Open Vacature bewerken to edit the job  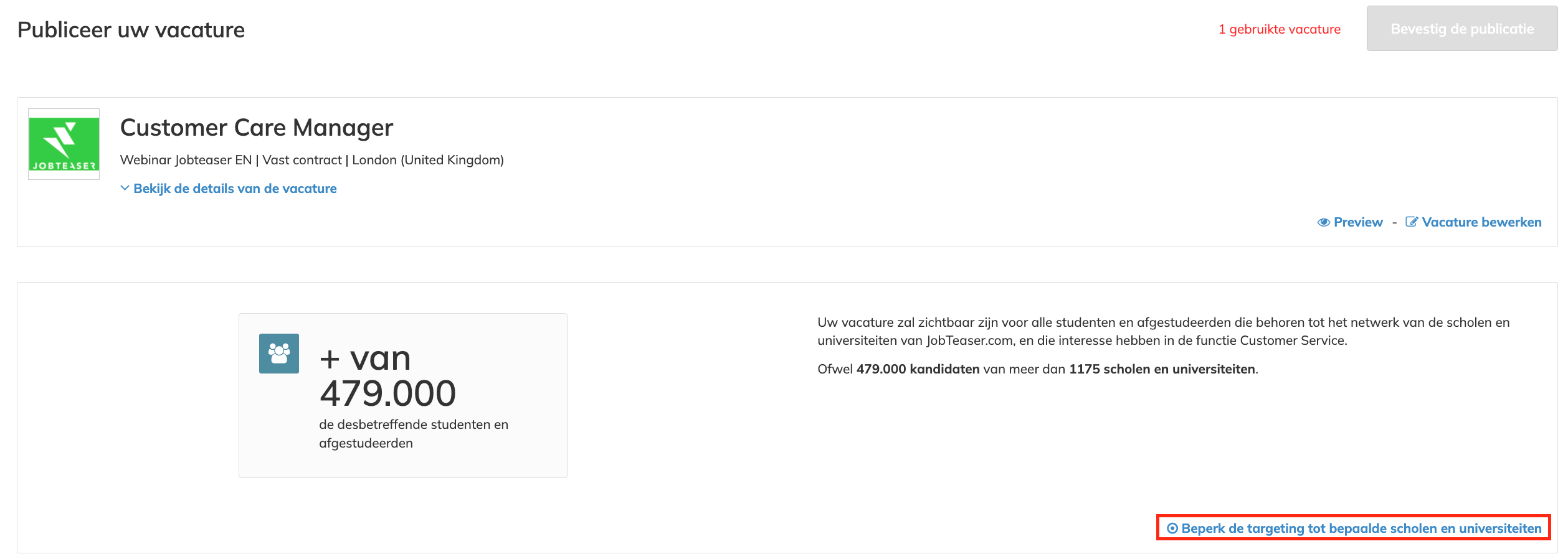click(1481, 222)
